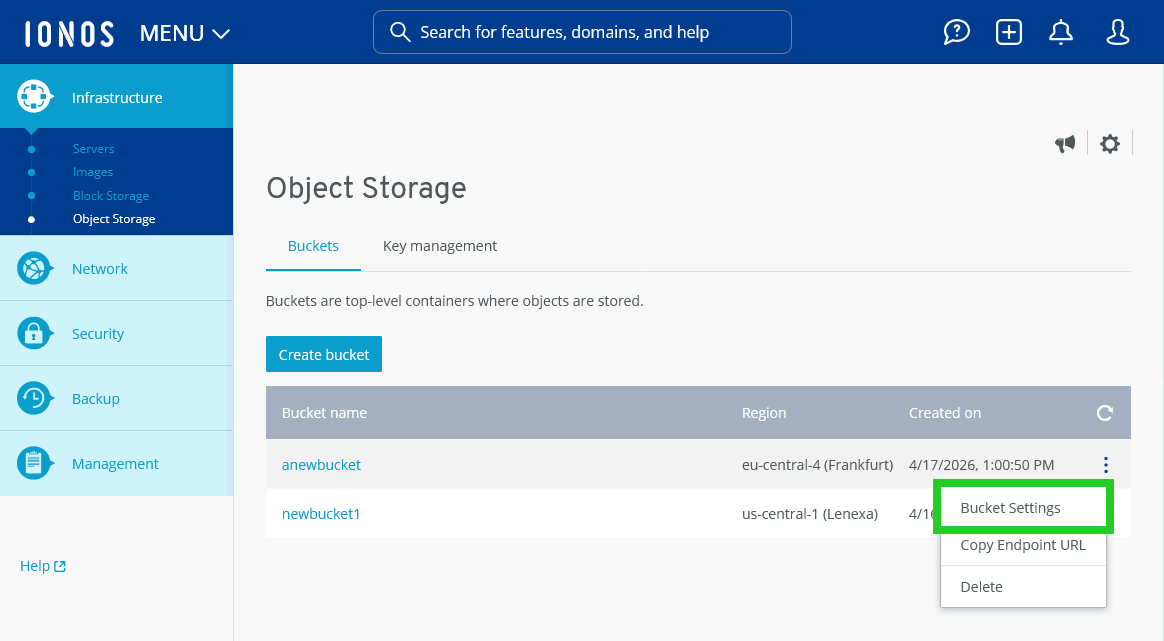Open the newbucket1 bucket link
Viewport: 1164px width, 641px height.
click(x=320, y=513)
